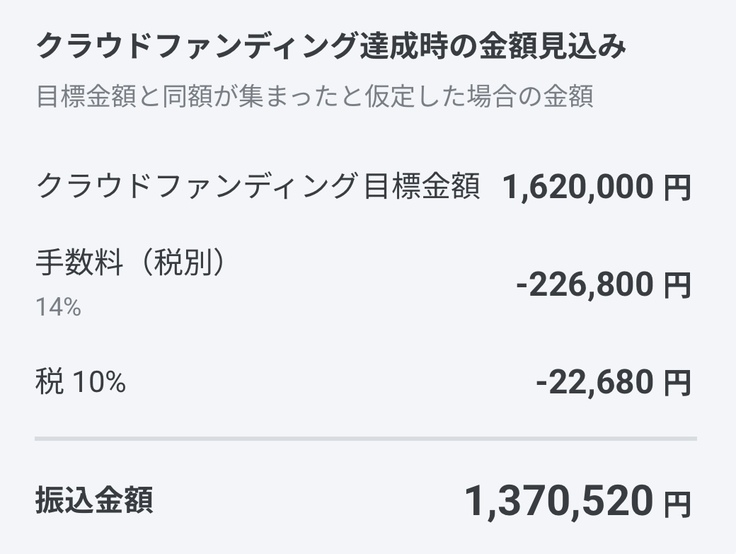Click the 14% fee rate text
The image size is (736, 554).
click(58, 308)
